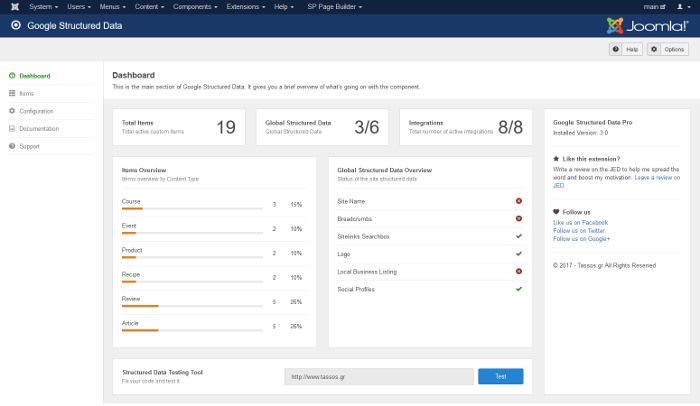Click the heart icon beside Follow us

coord(556,212)
